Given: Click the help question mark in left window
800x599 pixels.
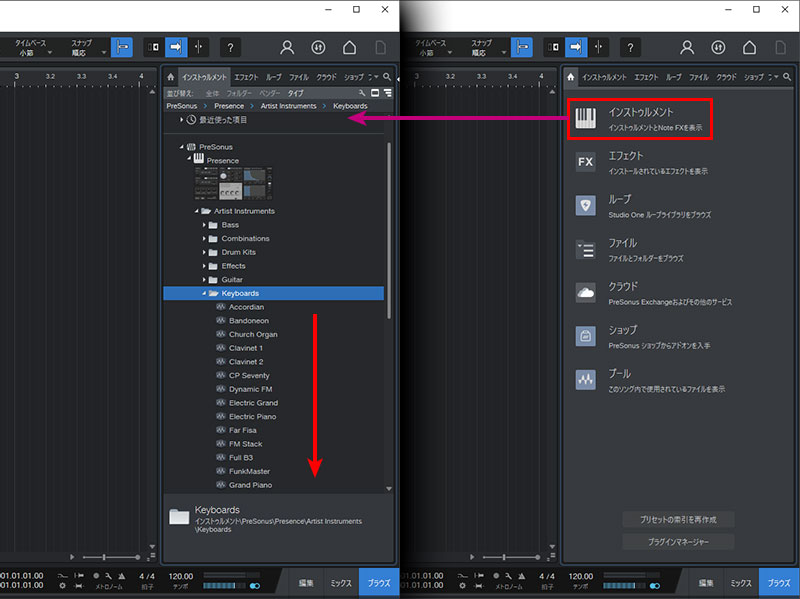Looking at the screenshot, I should [230, 47].
